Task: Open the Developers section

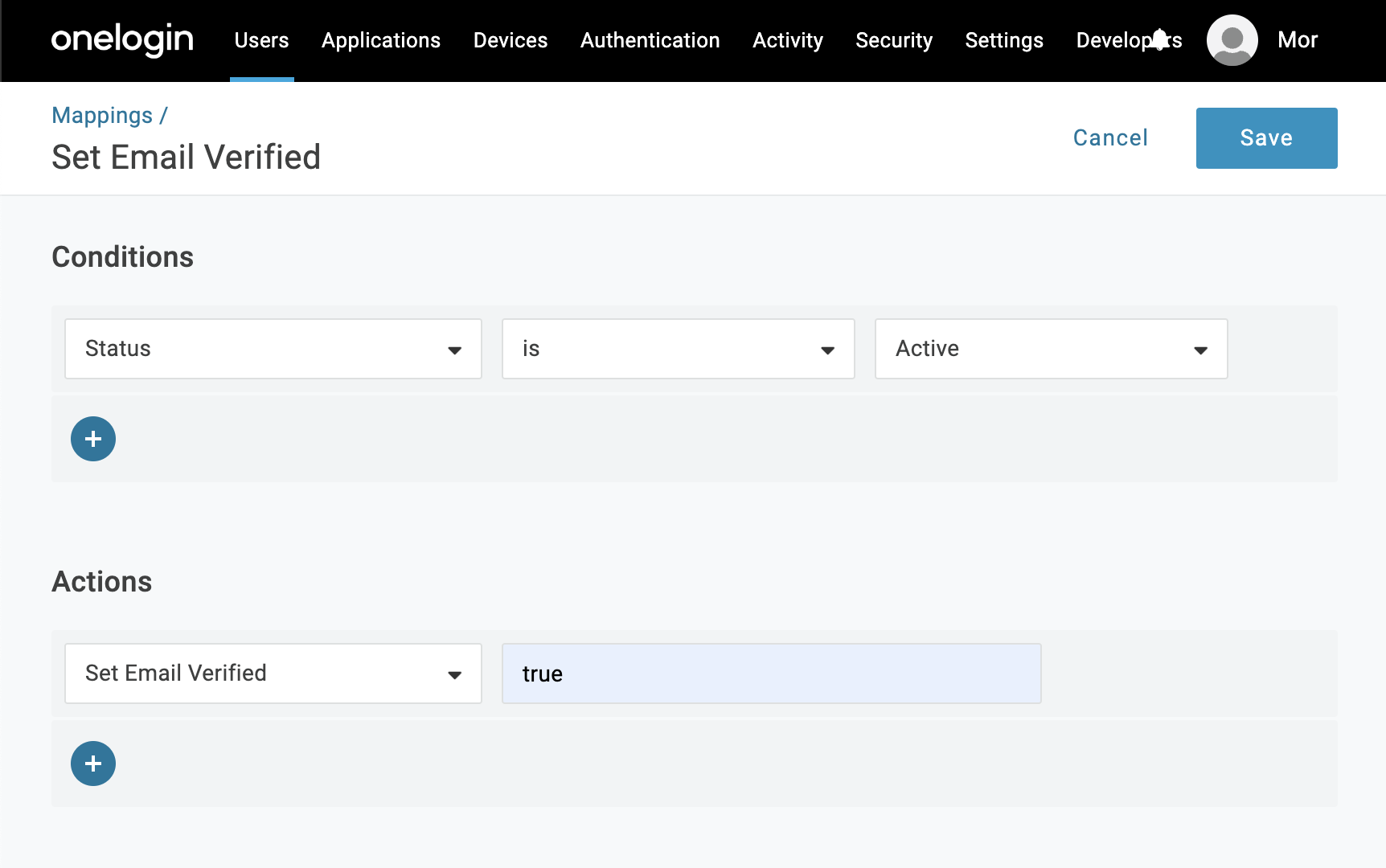Action: 1129,40
